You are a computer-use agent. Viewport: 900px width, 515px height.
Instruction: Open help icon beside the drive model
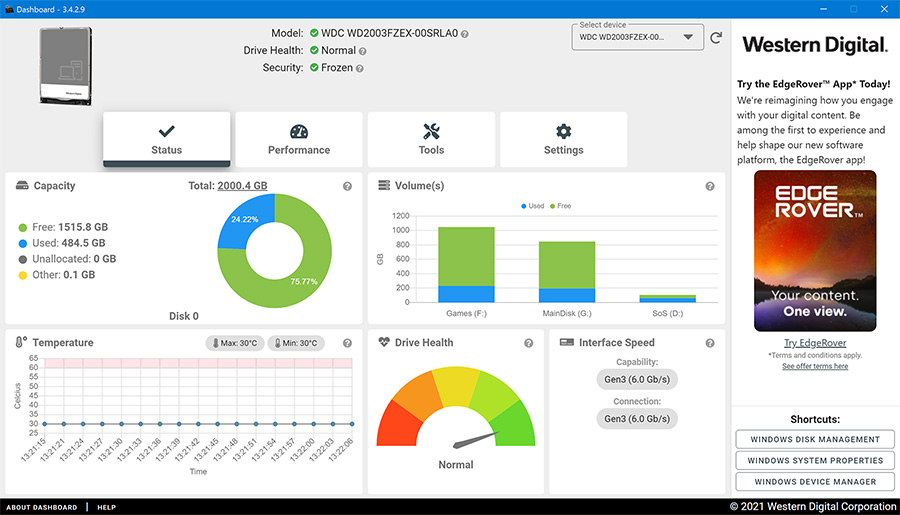point(465,33)
